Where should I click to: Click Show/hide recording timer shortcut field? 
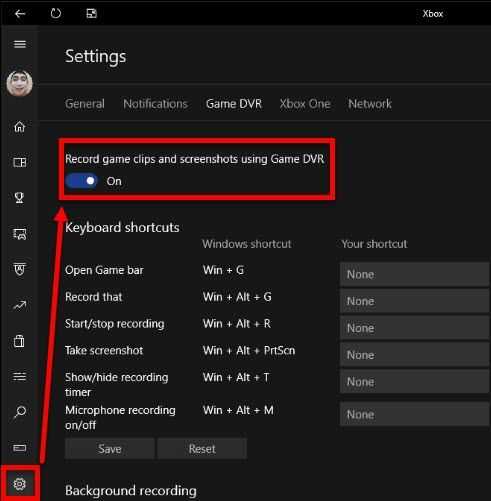415,382
